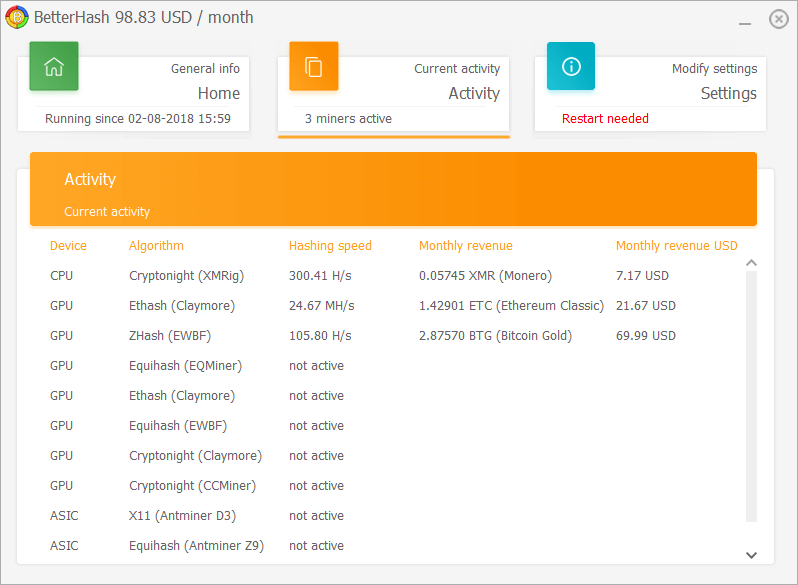Click the red Restart needed text

tap(605, 119)
